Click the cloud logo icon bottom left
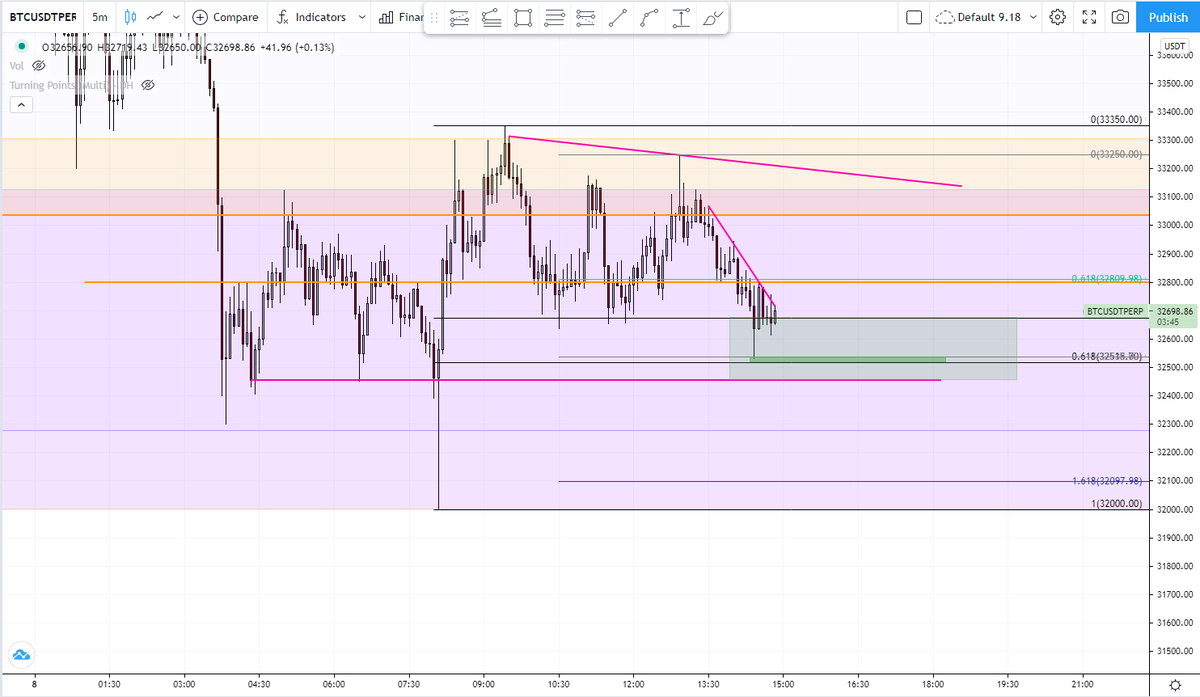Viewport: 1200px width, 697px height. tap(22, 656)
